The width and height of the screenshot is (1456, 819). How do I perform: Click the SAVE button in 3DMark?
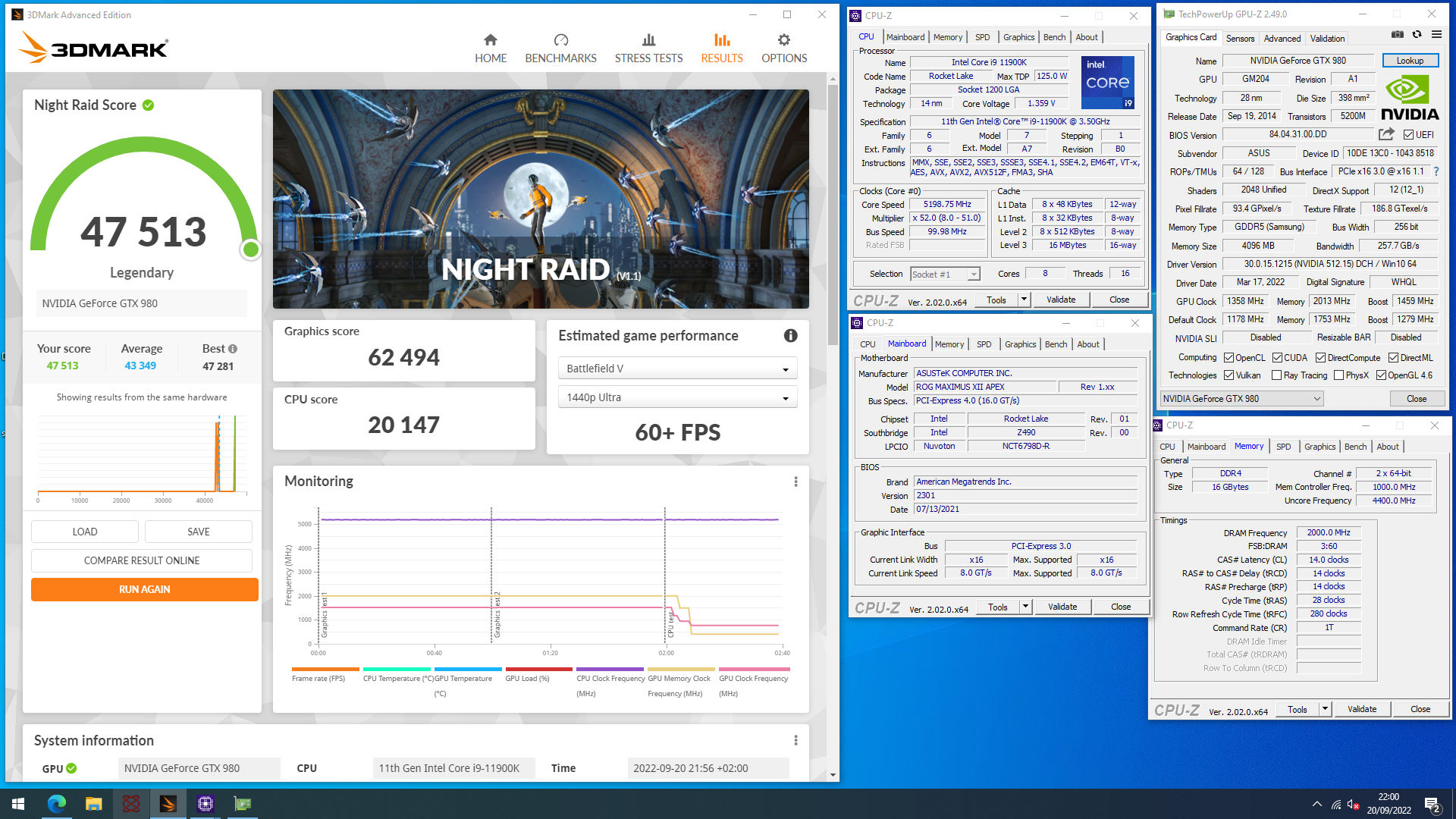coord(199,532)
